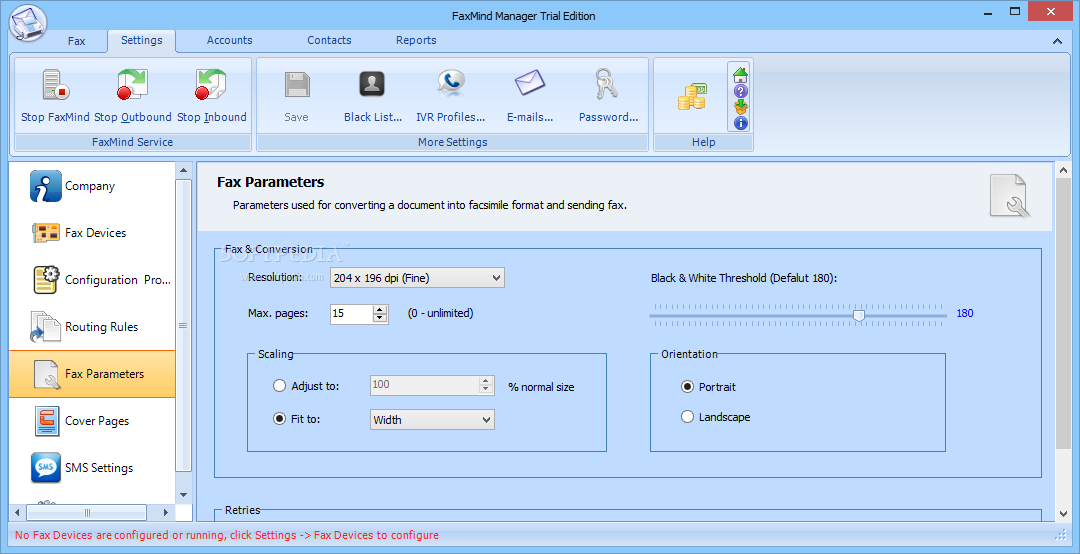Click the blue info about icon
The width and height of the screenshot is (1080, 554).
tap(740, 123)
